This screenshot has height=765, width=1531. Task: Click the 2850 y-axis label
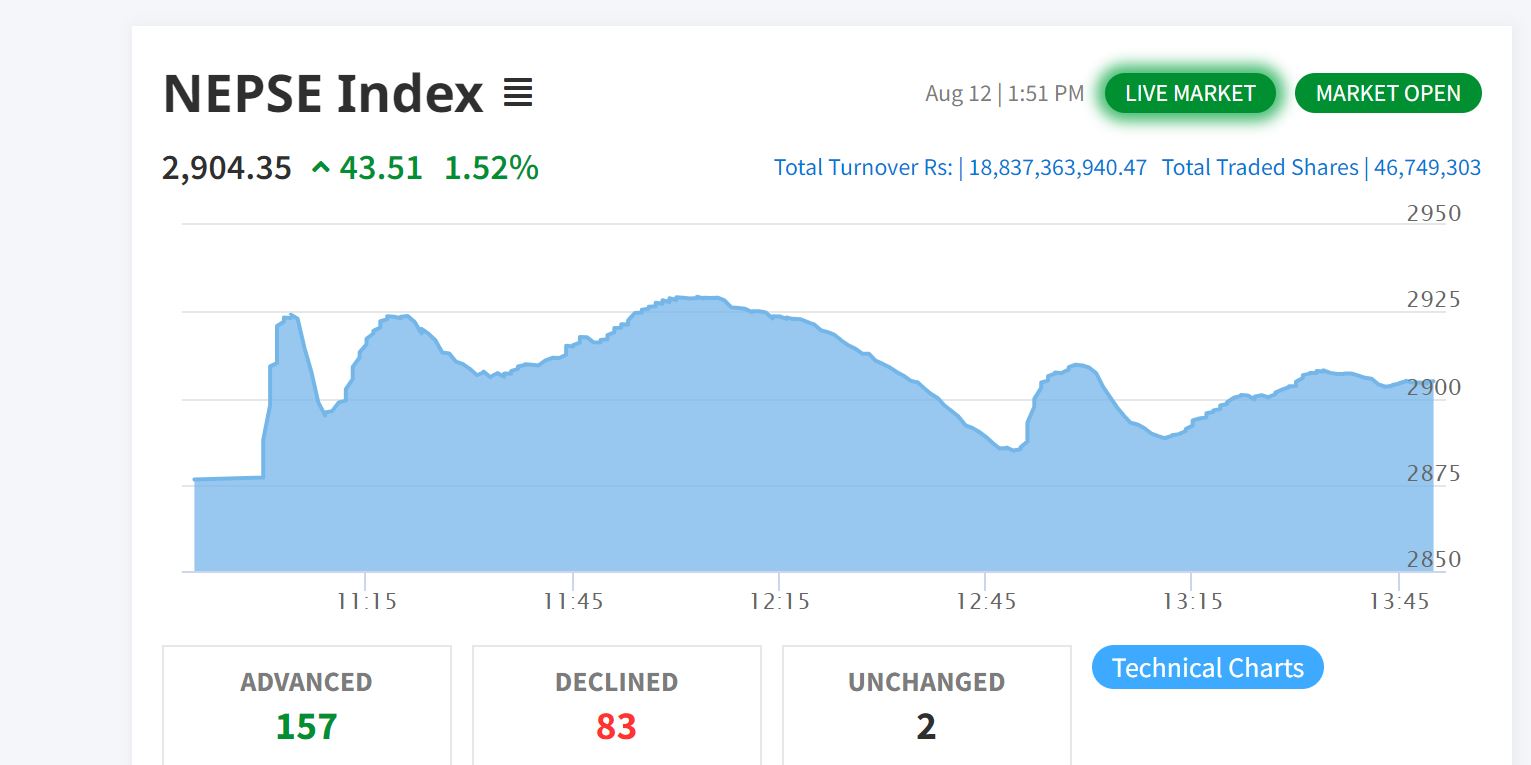1434,559
